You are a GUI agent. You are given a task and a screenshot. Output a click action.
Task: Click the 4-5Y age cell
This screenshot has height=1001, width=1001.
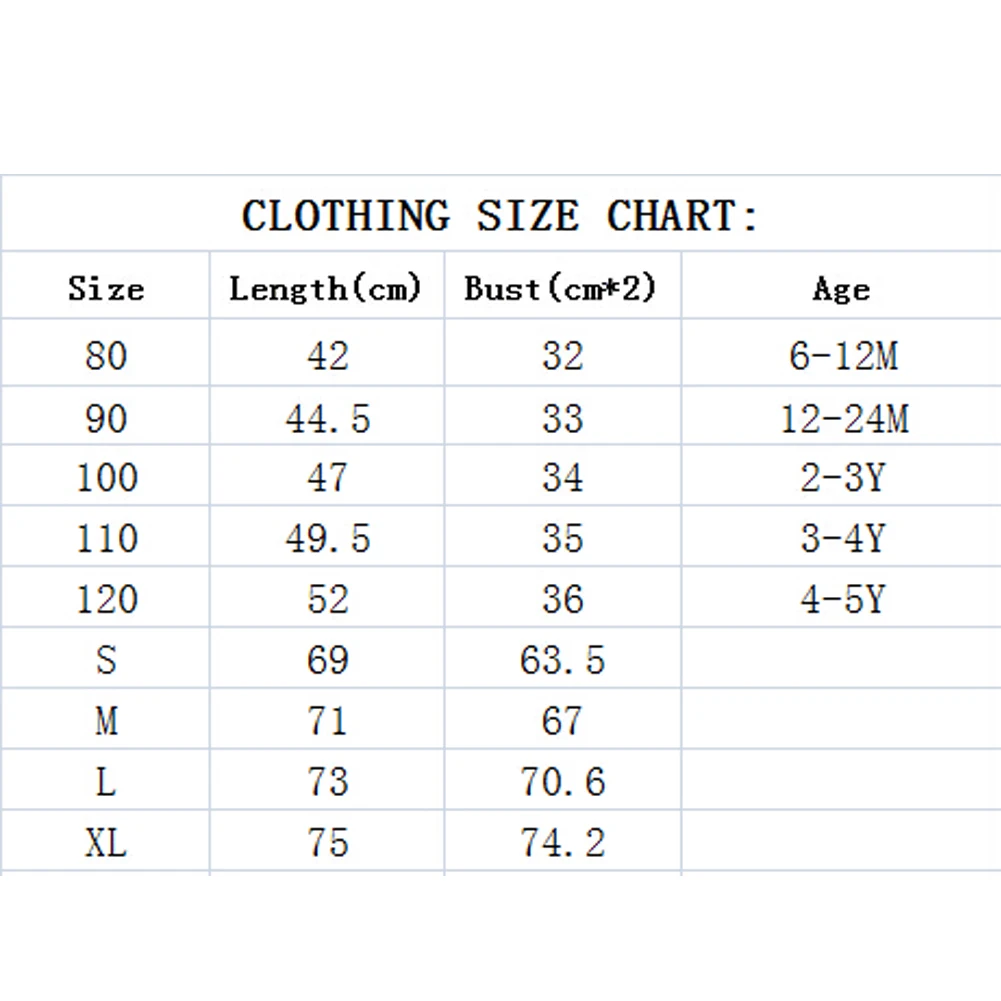tap(843, 599)
